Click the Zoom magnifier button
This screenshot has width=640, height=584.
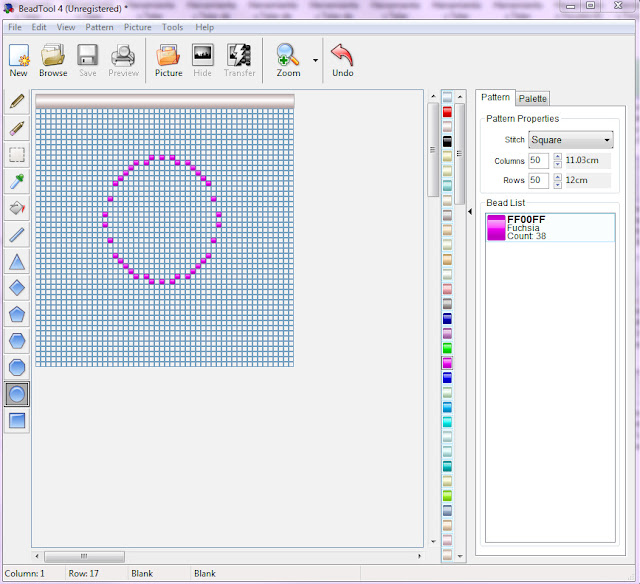[288, 61]
